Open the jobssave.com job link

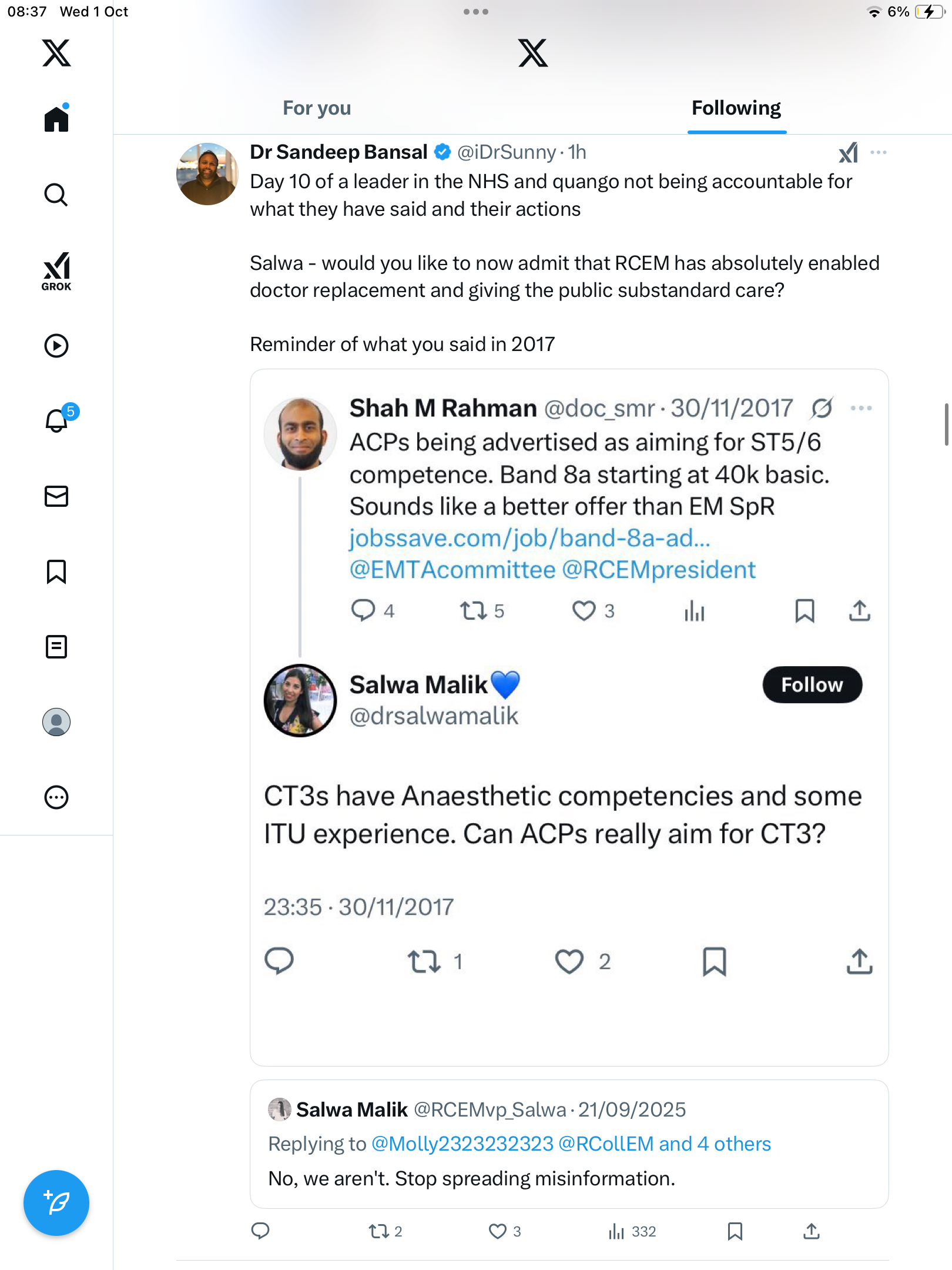(x=530, y=538)
